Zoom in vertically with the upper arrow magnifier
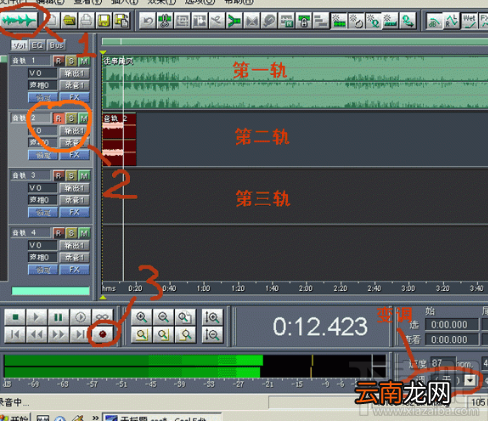Screen dimensions: 488x421 (212, 317)
